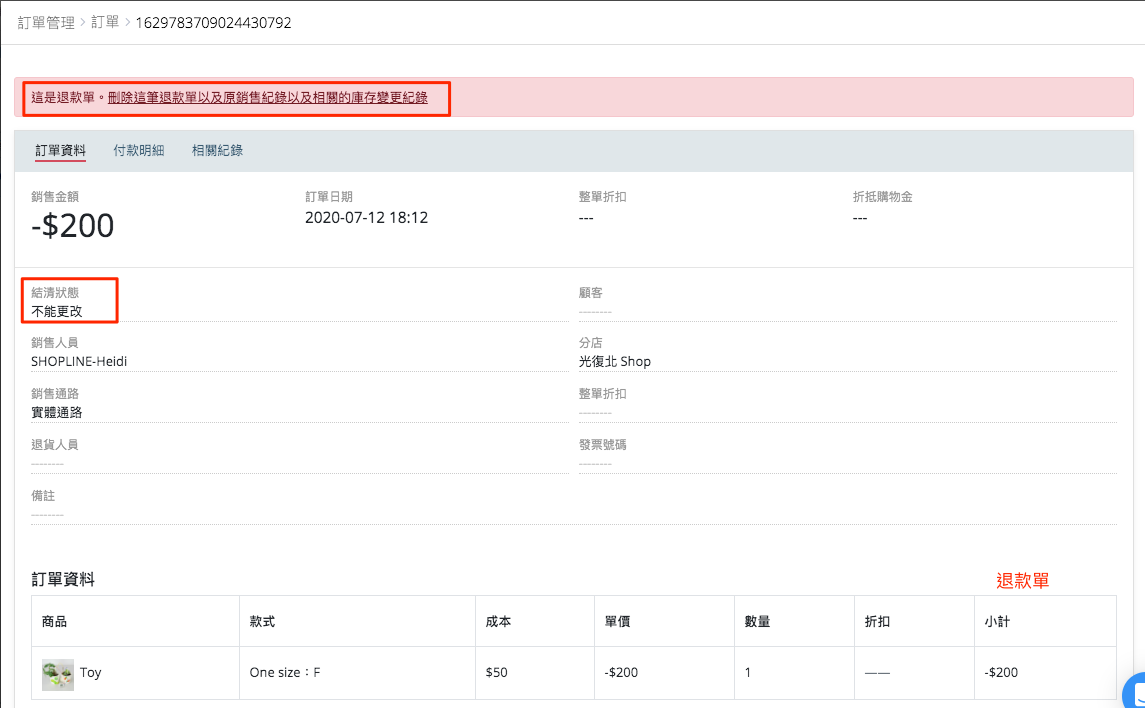The image size is (1145, 708).
Task: Open the 付款明細 tab
Action: [139, 150]
